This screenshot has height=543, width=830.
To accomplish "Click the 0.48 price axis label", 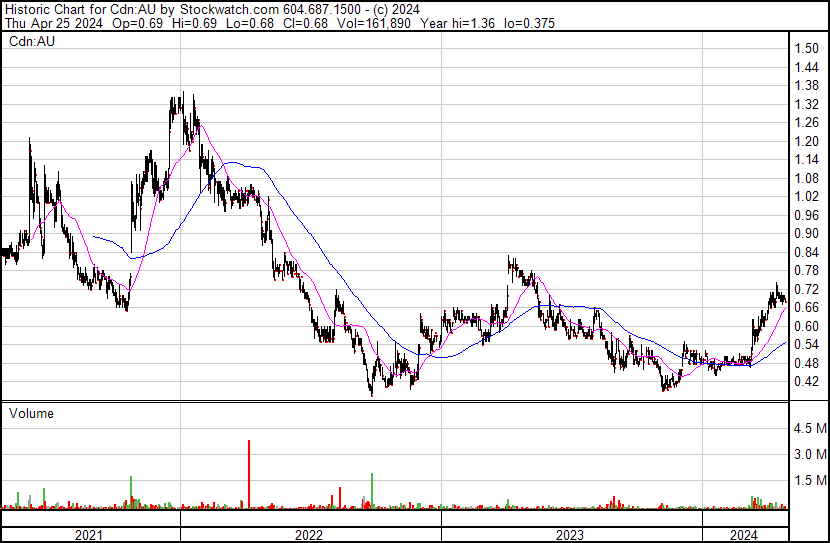I will 807,363.
